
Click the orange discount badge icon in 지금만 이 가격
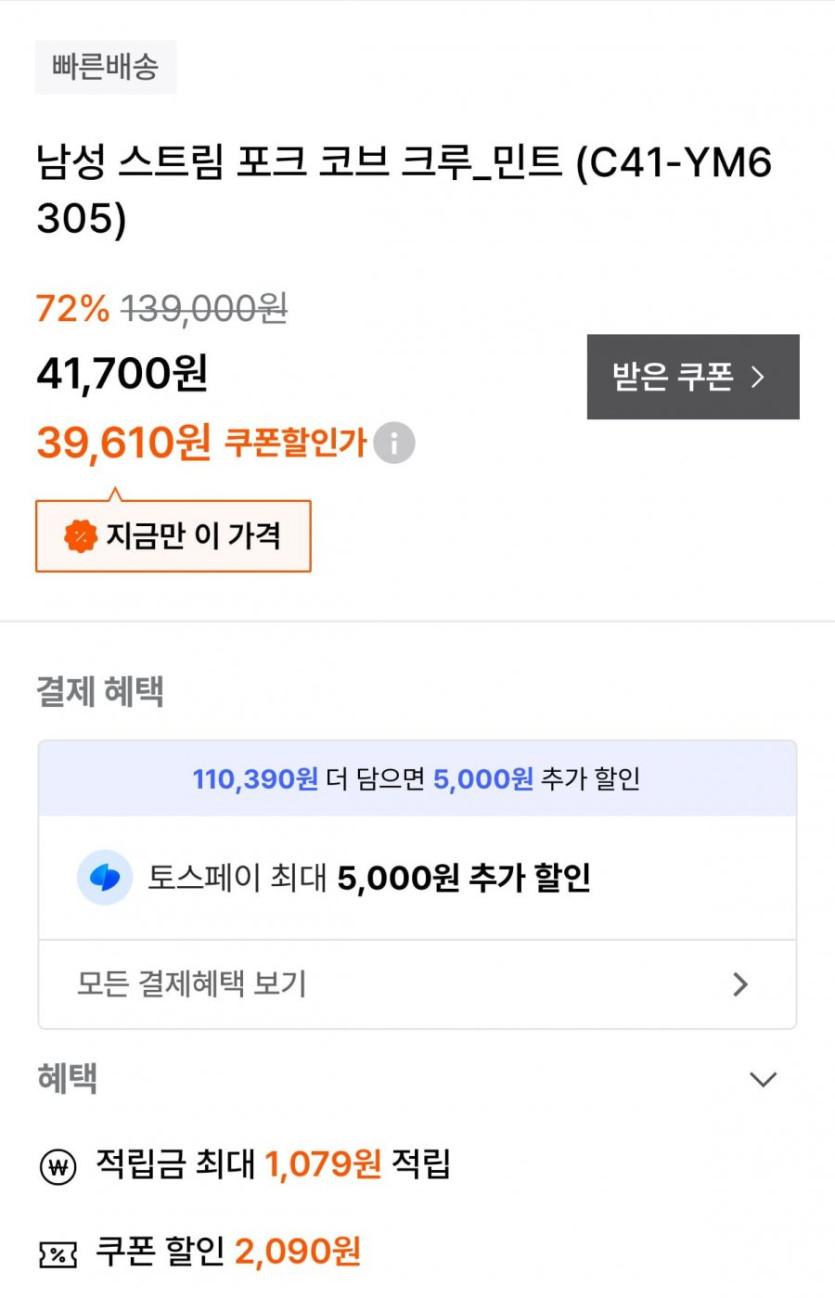tap(80, 537)
